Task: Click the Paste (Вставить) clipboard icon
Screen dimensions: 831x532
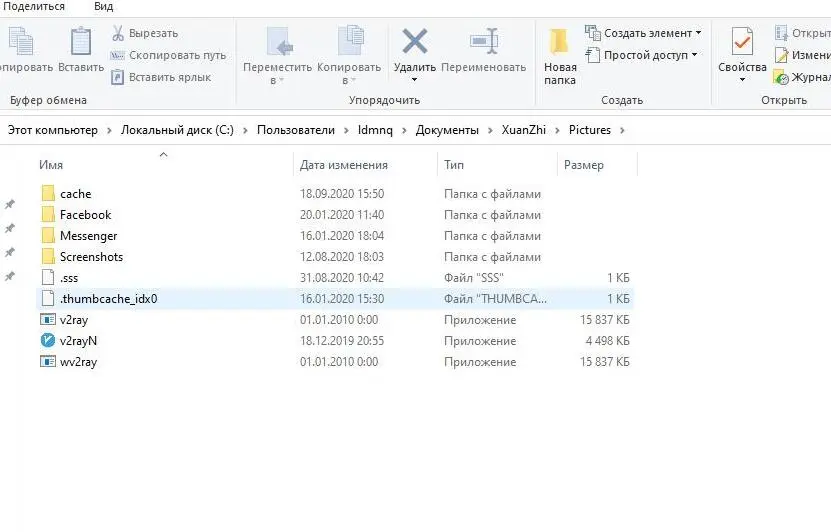Action: [x=80, y=43]
